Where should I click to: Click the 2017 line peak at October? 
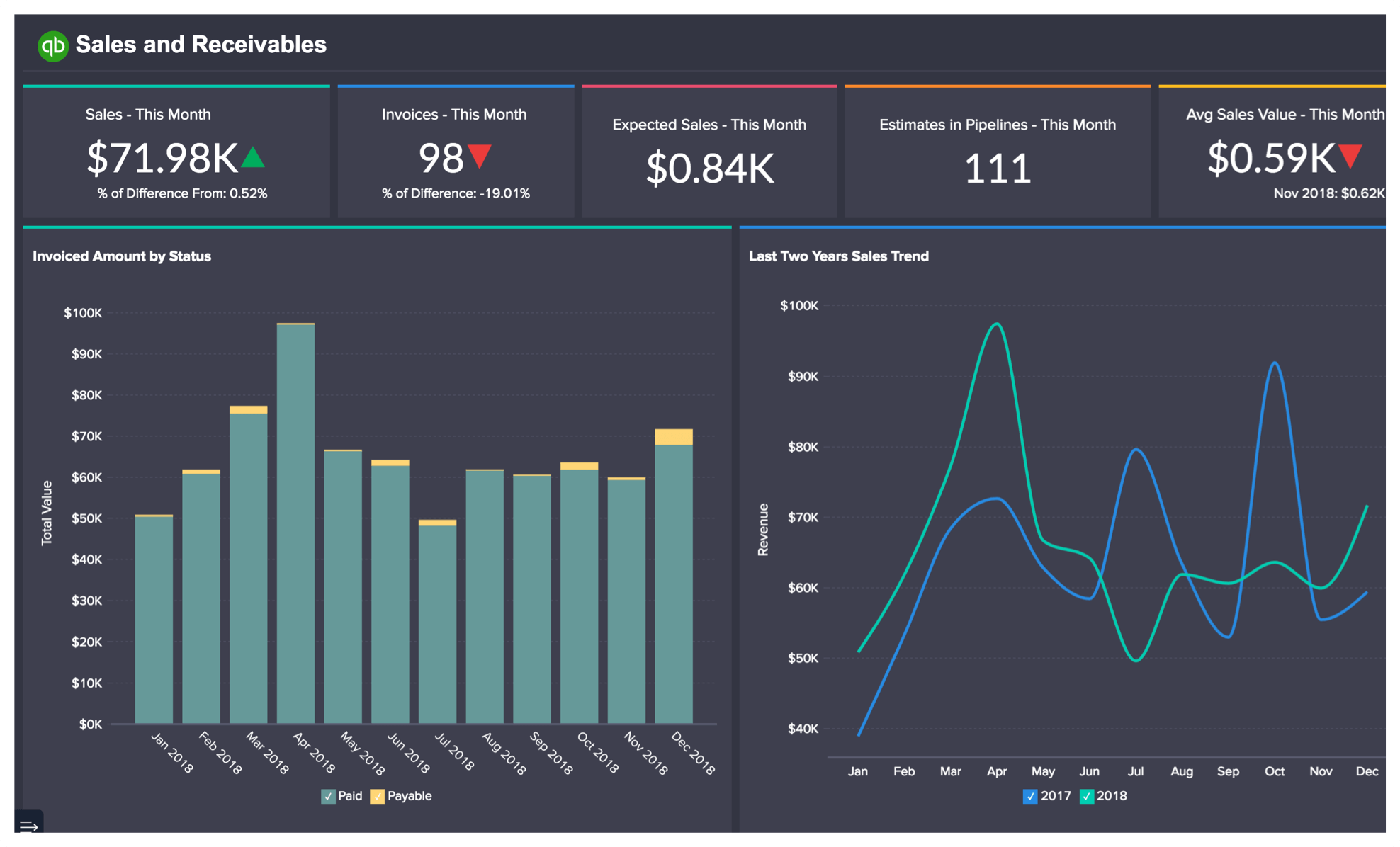coord(1275,363)
